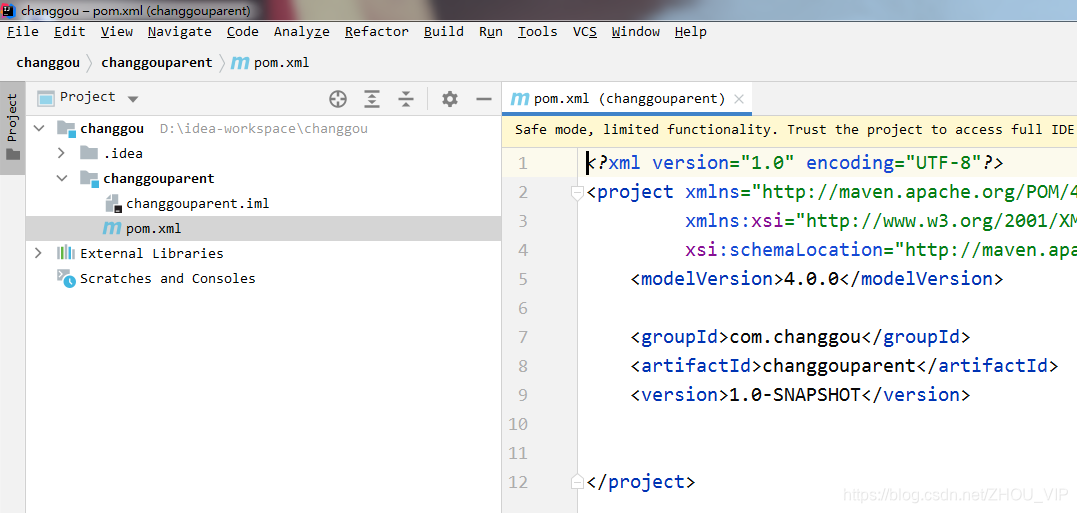
Task: Expand the External Libraries node
Action: coord(38,253)
